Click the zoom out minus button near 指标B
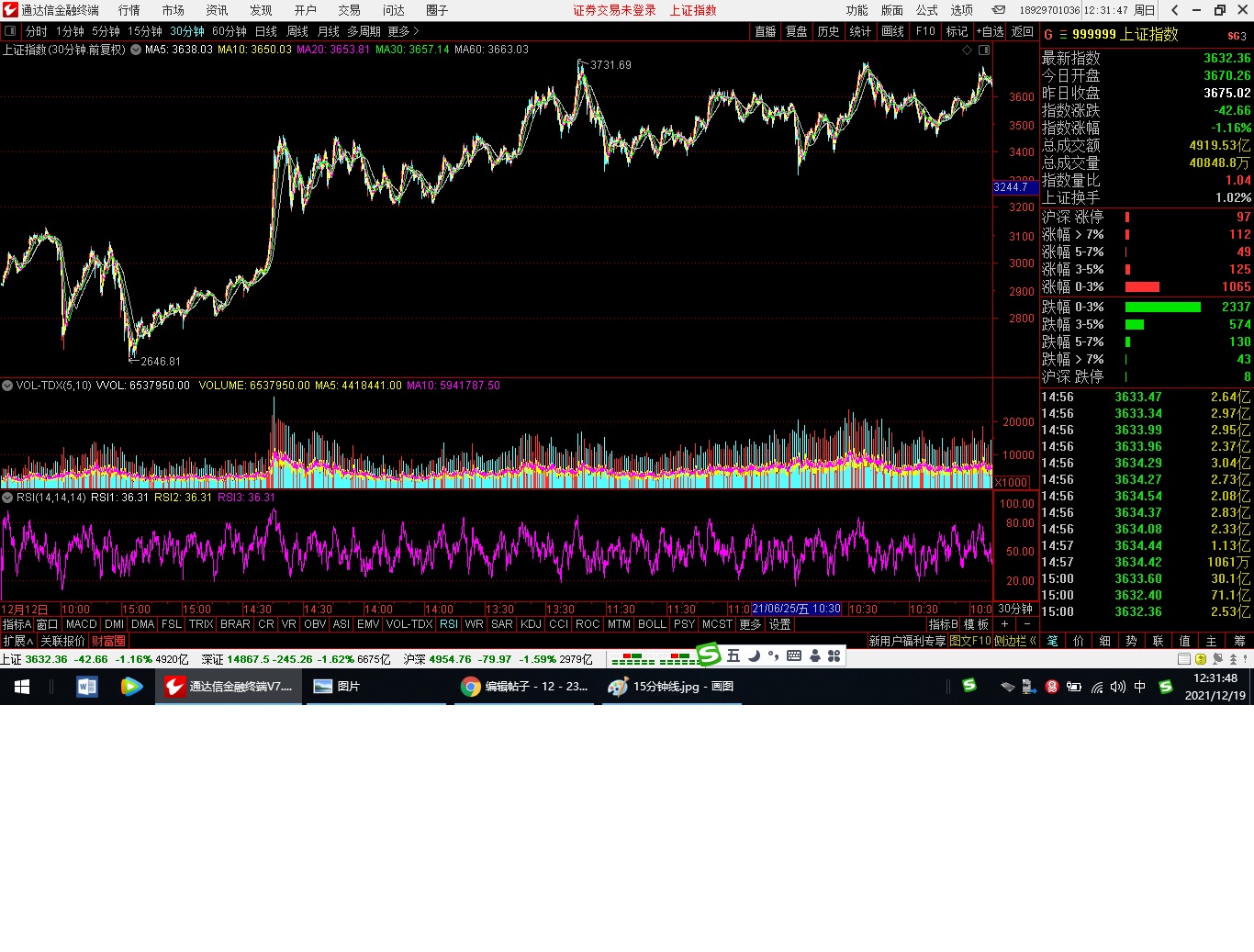The width and height of the screenshot is (1254, 952). pyautogui.click(x=1027, y=624)
